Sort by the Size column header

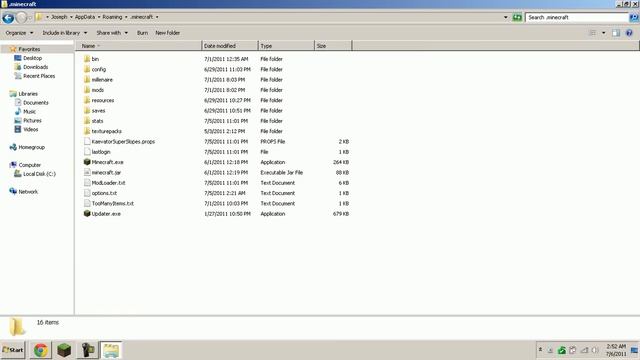pos(333,46)
